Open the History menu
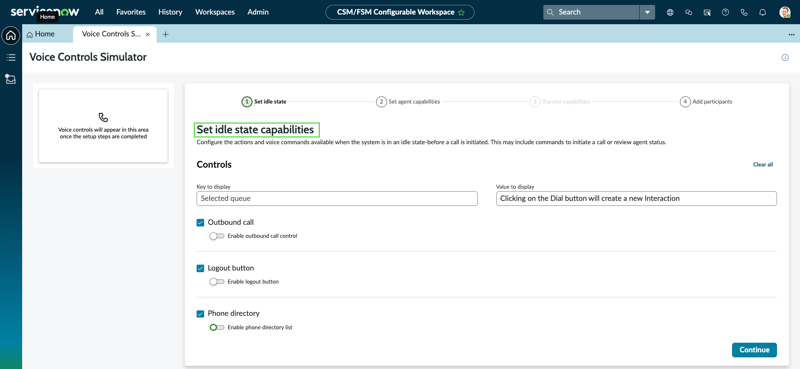Image resolution: width=800 pixels, height=369 pixels. point(170,12)
